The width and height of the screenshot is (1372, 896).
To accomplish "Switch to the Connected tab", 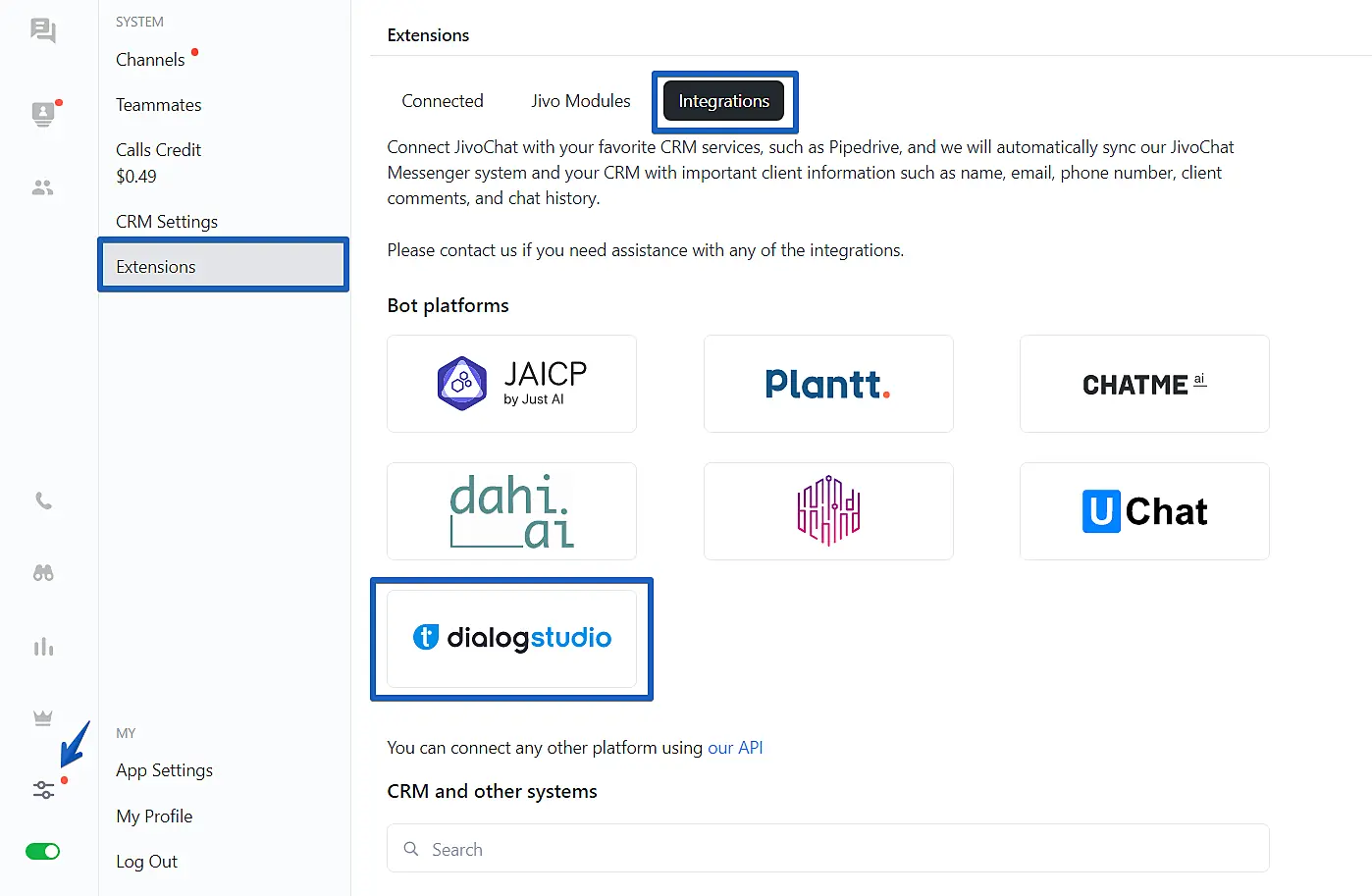I will point(443,101).
